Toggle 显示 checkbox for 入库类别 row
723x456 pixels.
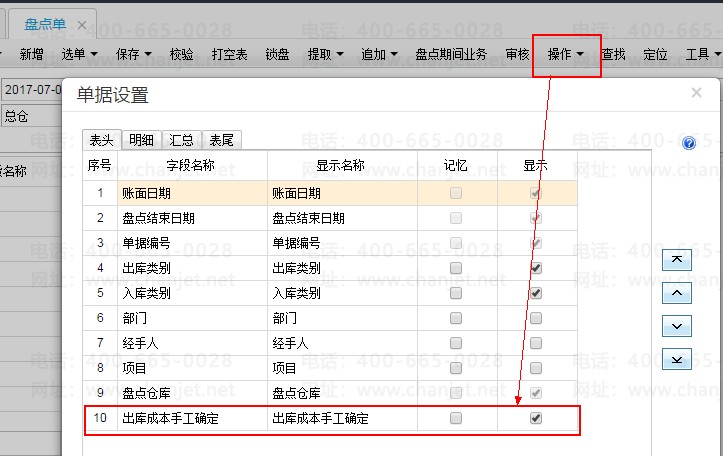coord(536,293)
